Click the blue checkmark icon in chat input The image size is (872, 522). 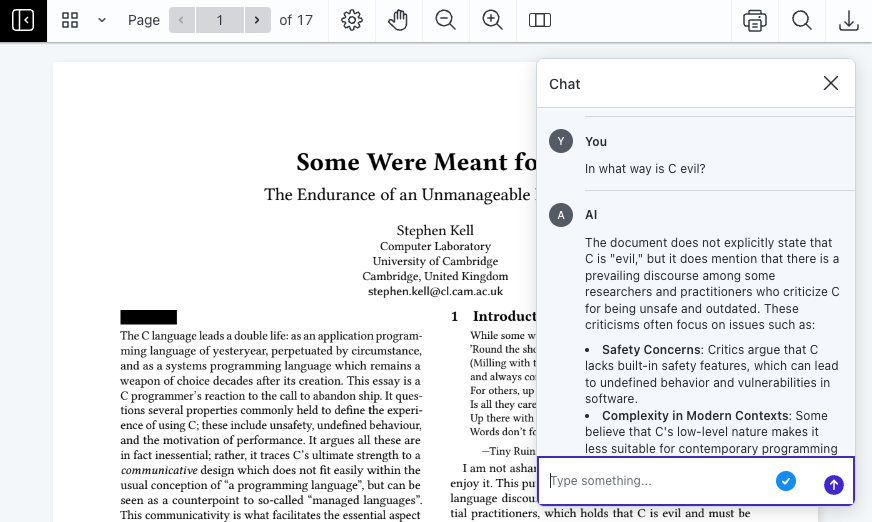(786, 481)
